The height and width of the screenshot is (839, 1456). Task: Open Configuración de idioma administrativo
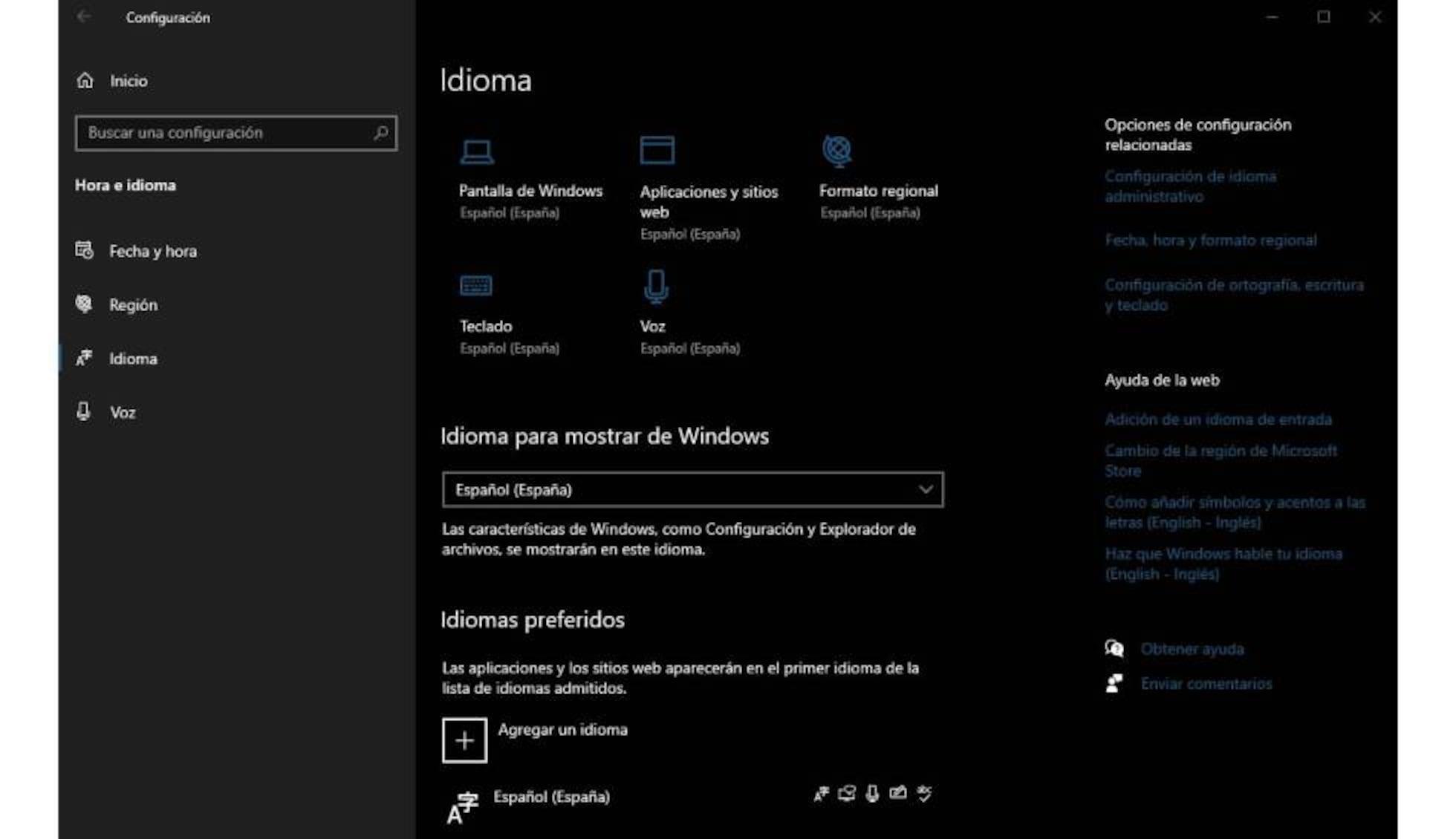tap(1190, 186)
